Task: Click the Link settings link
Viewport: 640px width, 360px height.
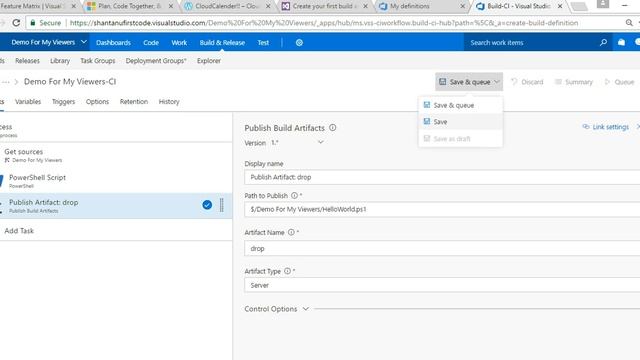Action: (606, 127)
